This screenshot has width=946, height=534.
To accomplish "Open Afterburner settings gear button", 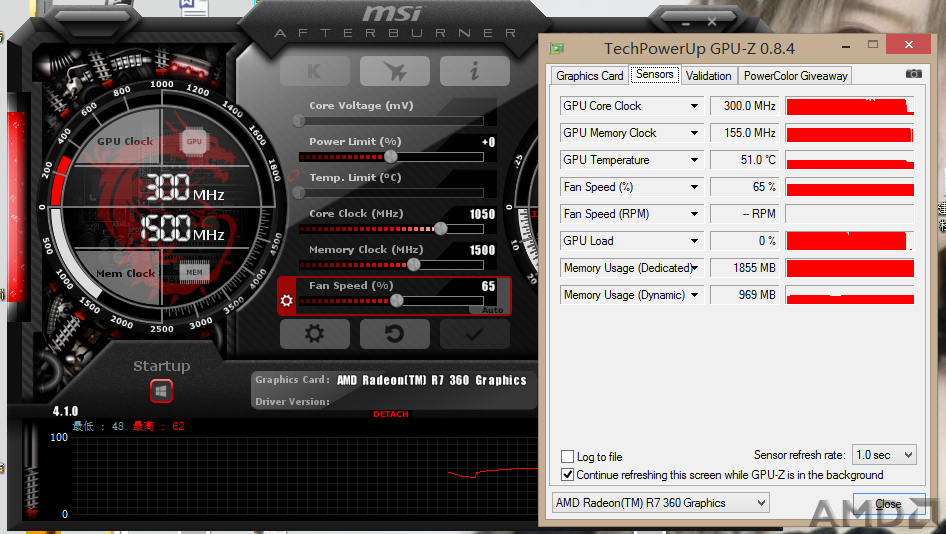I will coord(315,334).
